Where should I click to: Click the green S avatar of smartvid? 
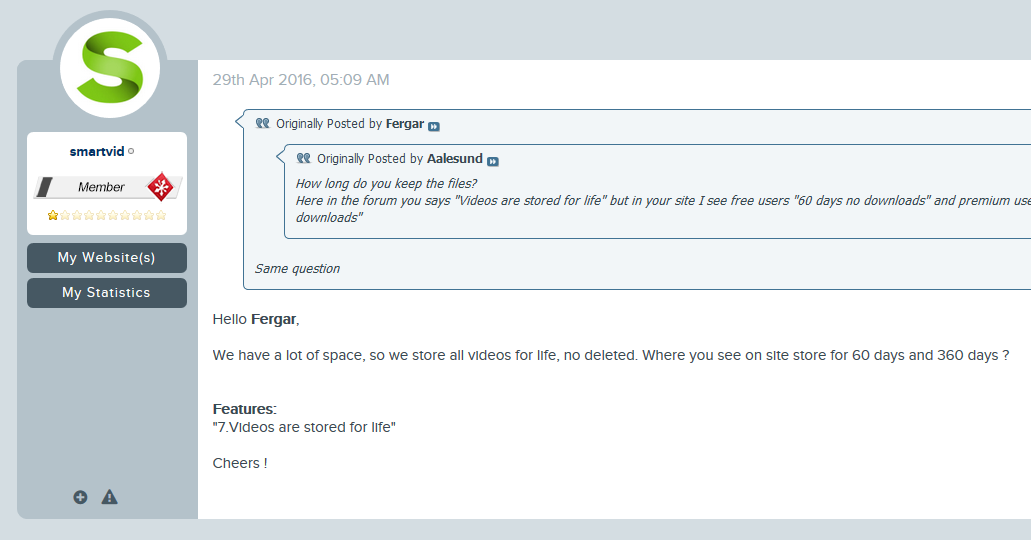(x=110, y=68)
